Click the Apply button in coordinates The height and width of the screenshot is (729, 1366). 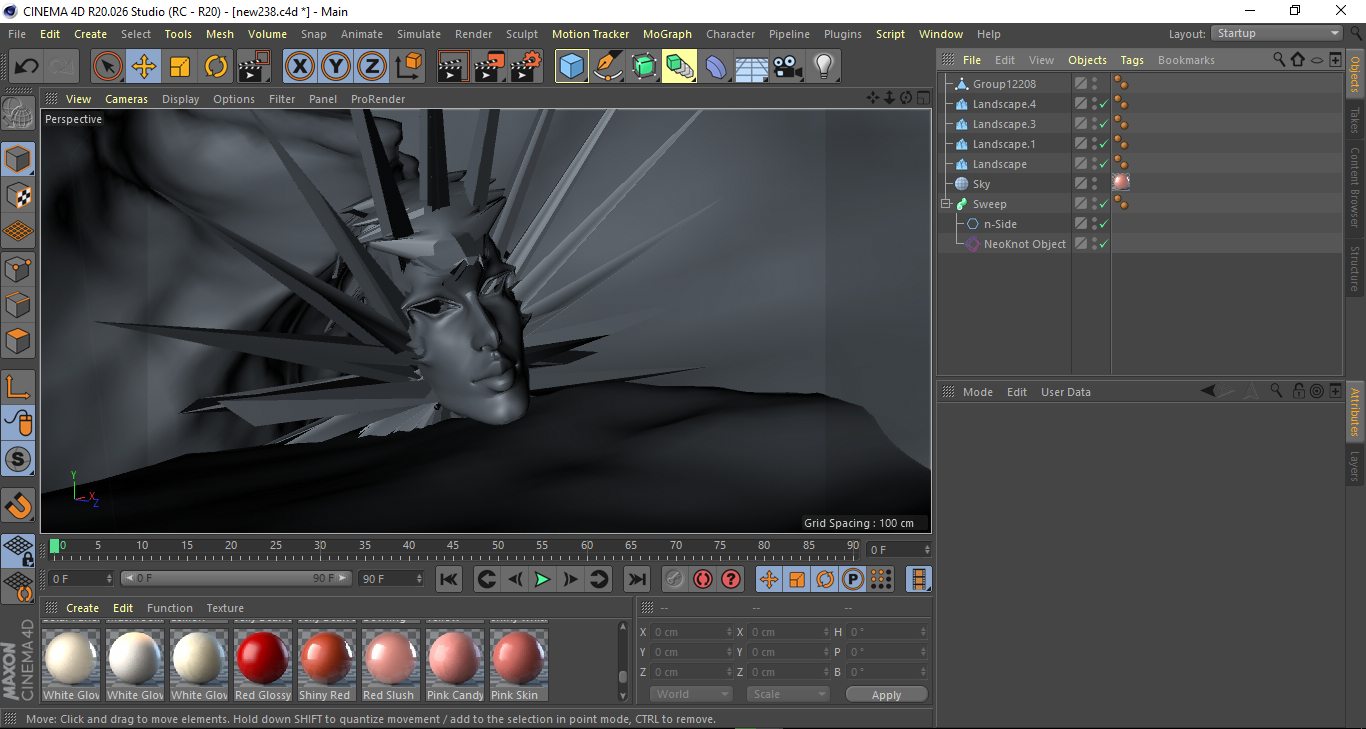pyautogui.click(x=886, y=695)
